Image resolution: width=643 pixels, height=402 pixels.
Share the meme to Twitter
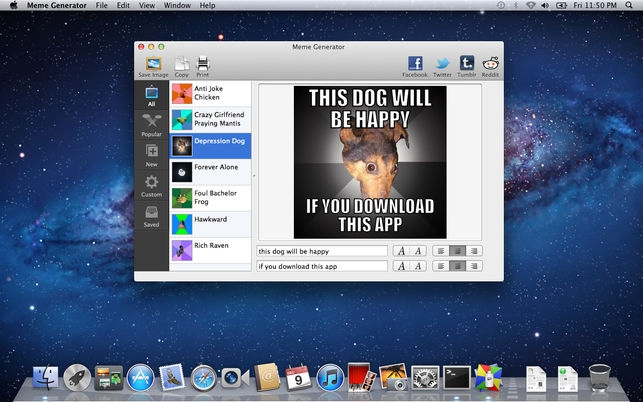442,64
